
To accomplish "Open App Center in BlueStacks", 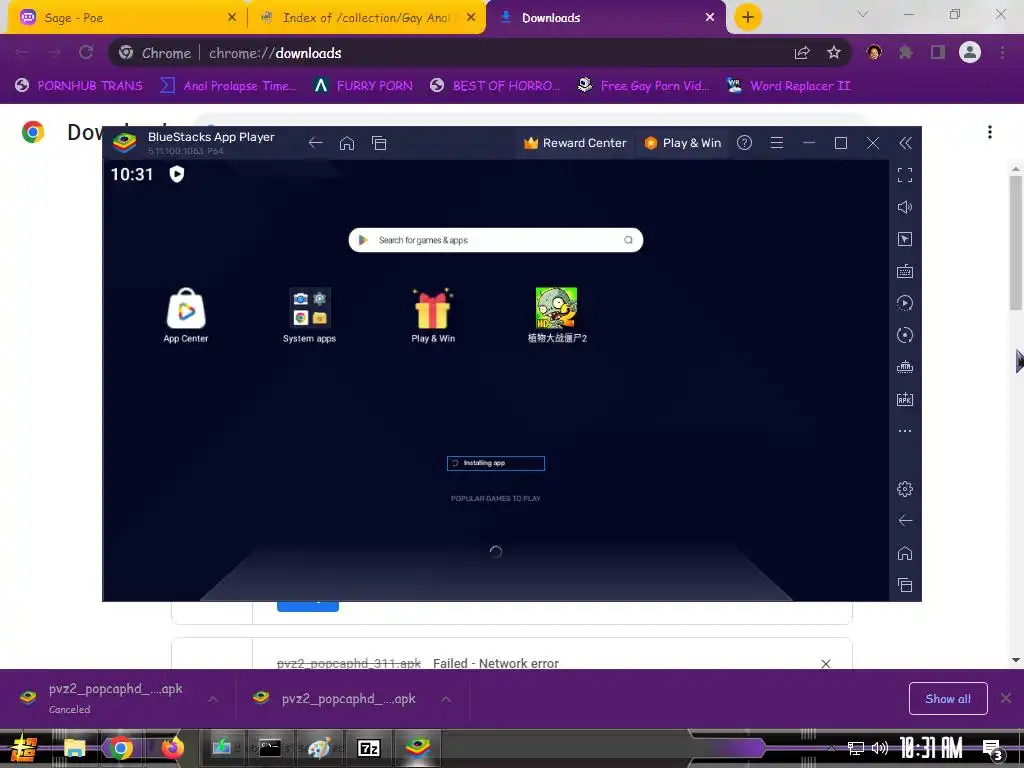I will click(x=186, y=315).
